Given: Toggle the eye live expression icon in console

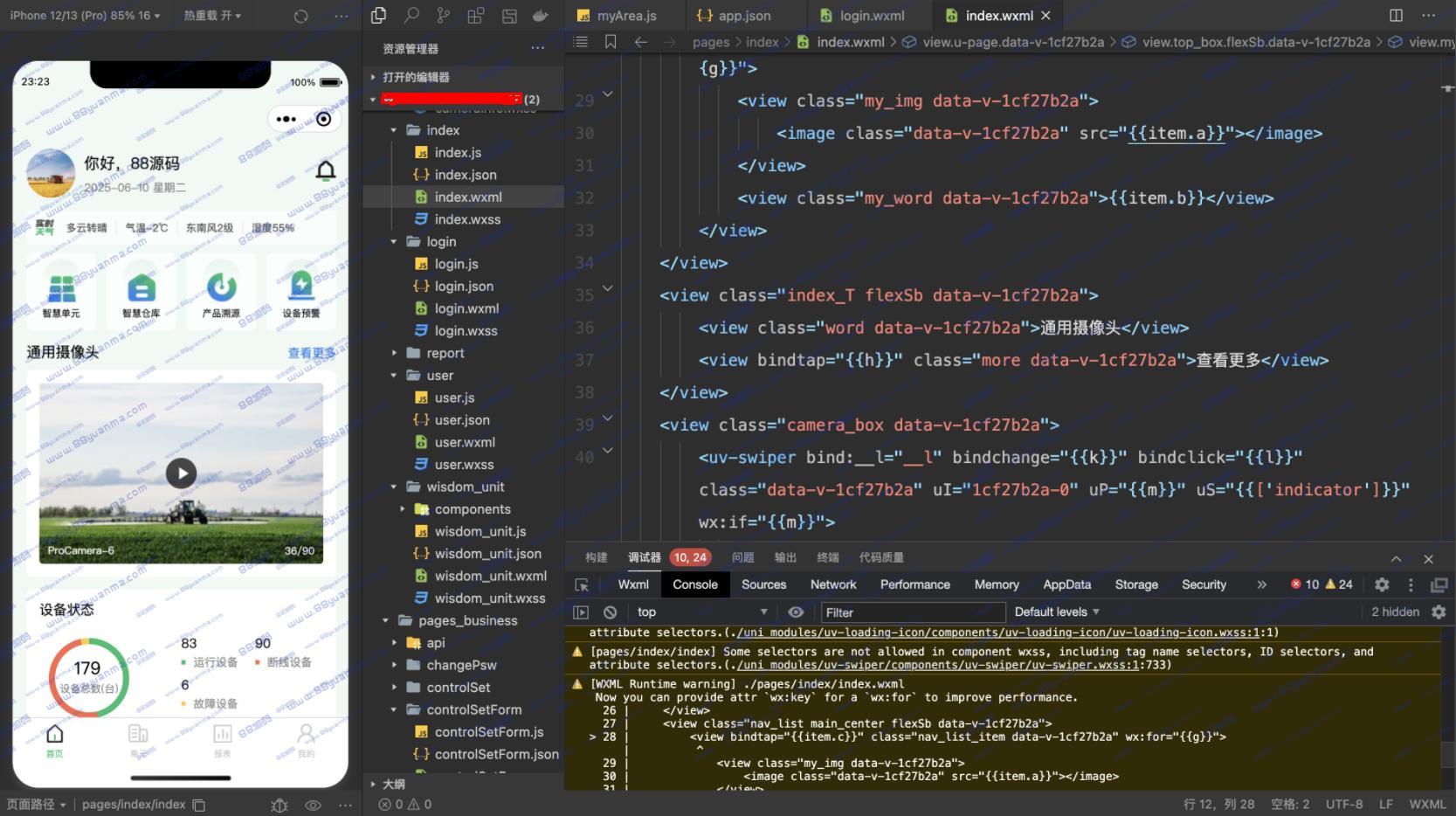Looking at the screenshot, I should (x=796, y=612).
